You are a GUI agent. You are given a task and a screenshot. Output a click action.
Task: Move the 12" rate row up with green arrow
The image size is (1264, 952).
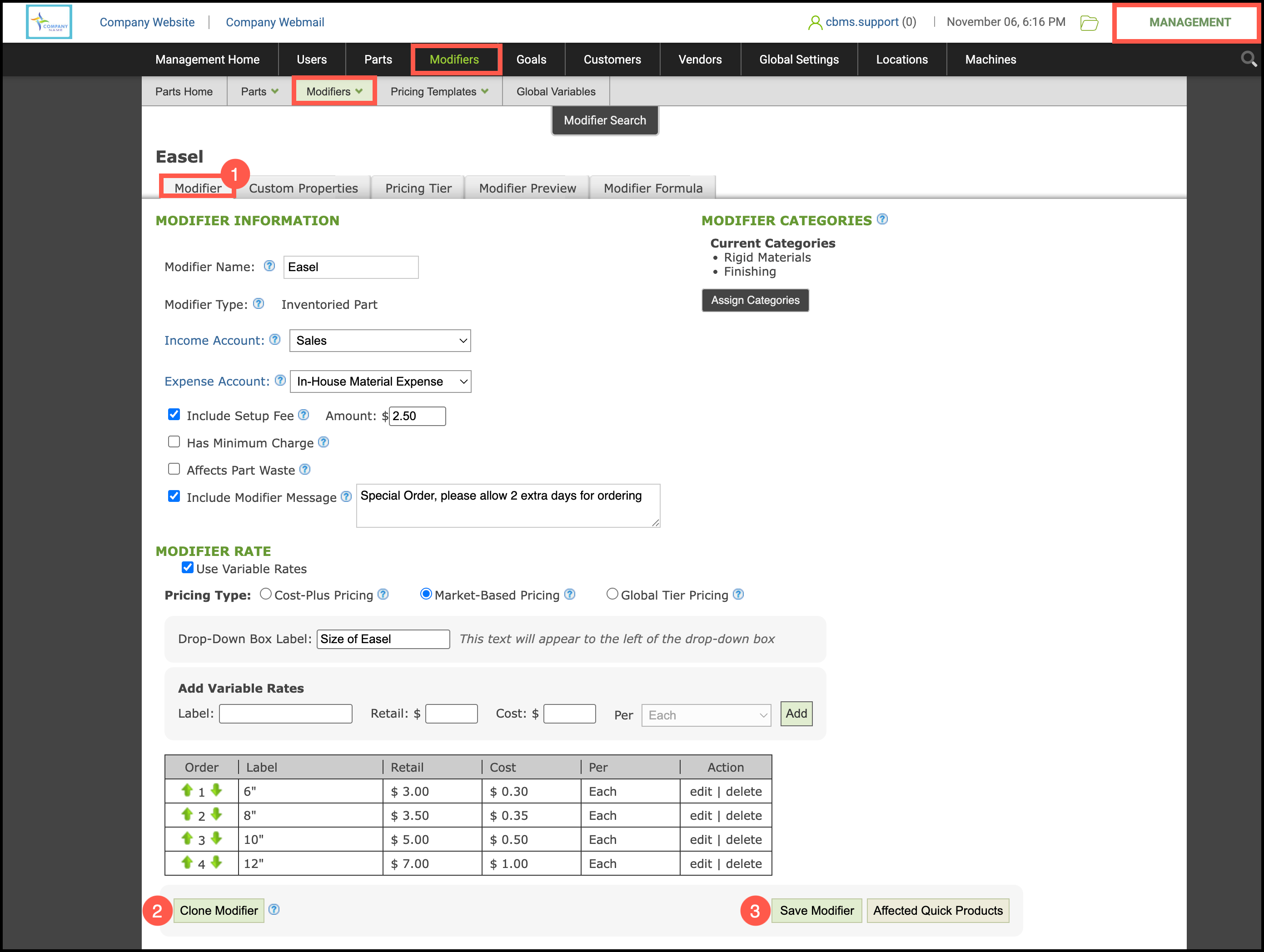click(x=187, y=863)
